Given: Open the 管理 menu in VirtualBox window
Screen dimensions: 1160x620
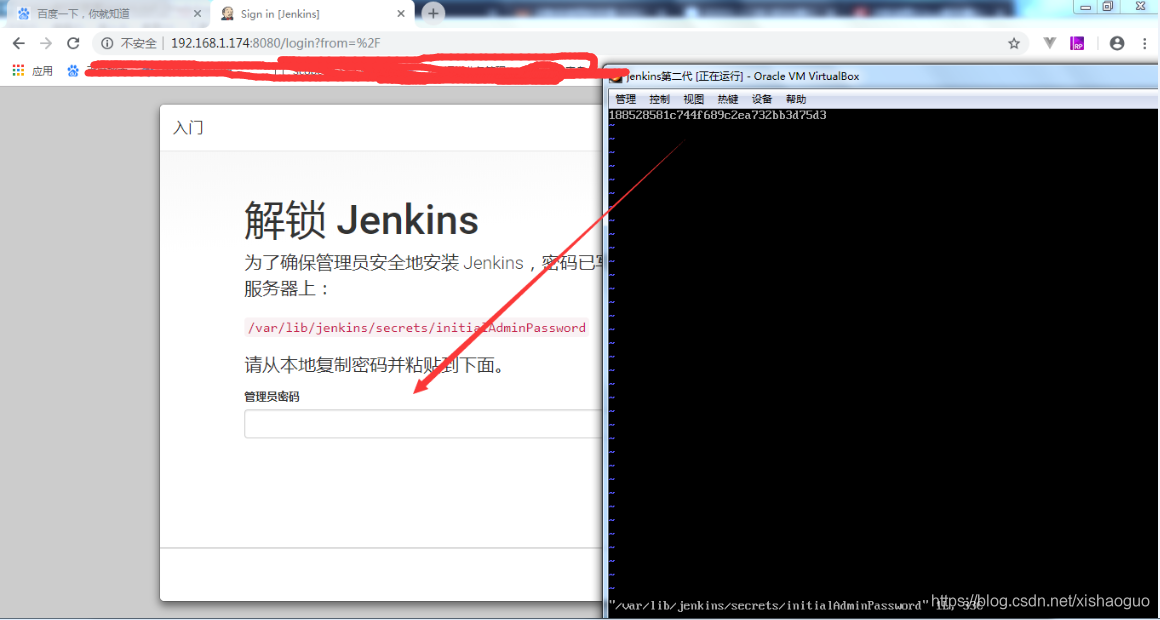Looking at the screenshot, I should coord(625,99).
